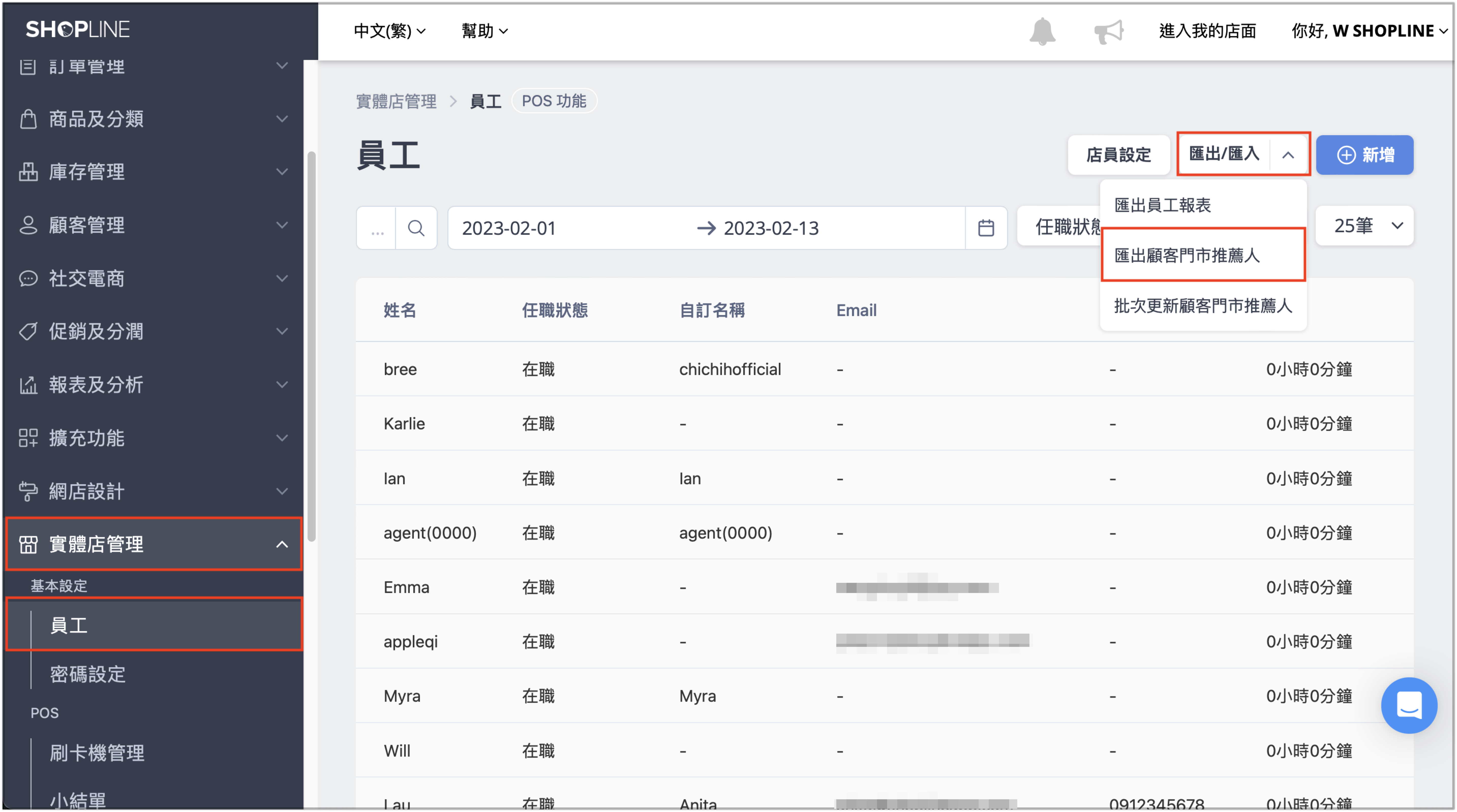Click the 實體店管理 storefront icon
Image resolution: width=1457 pixels, height=812 pixels.
pyautogui.click(x=28, y=544)
